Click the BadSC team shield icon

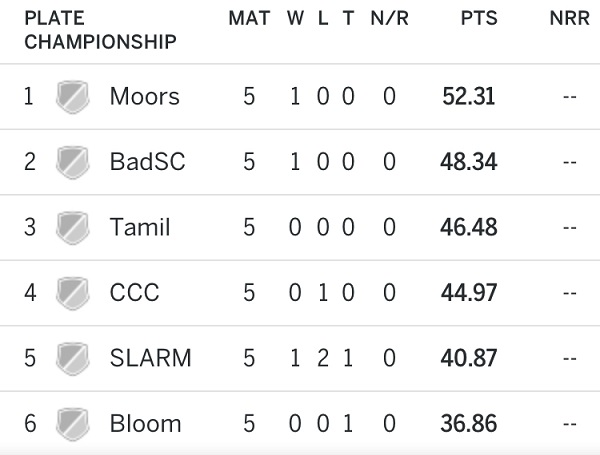click(73, 162)
